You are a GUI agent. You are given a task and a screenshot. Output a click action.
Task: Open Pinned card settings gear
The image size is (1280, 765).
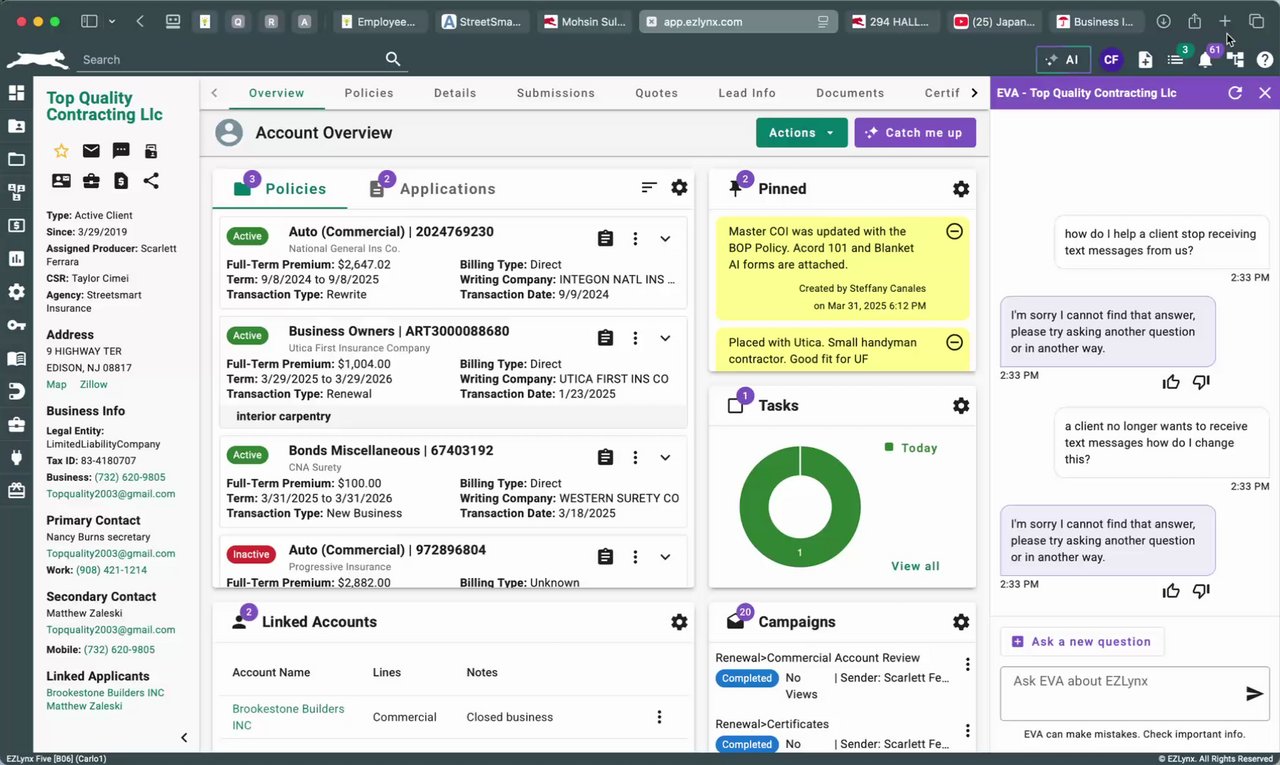point(961,189)
